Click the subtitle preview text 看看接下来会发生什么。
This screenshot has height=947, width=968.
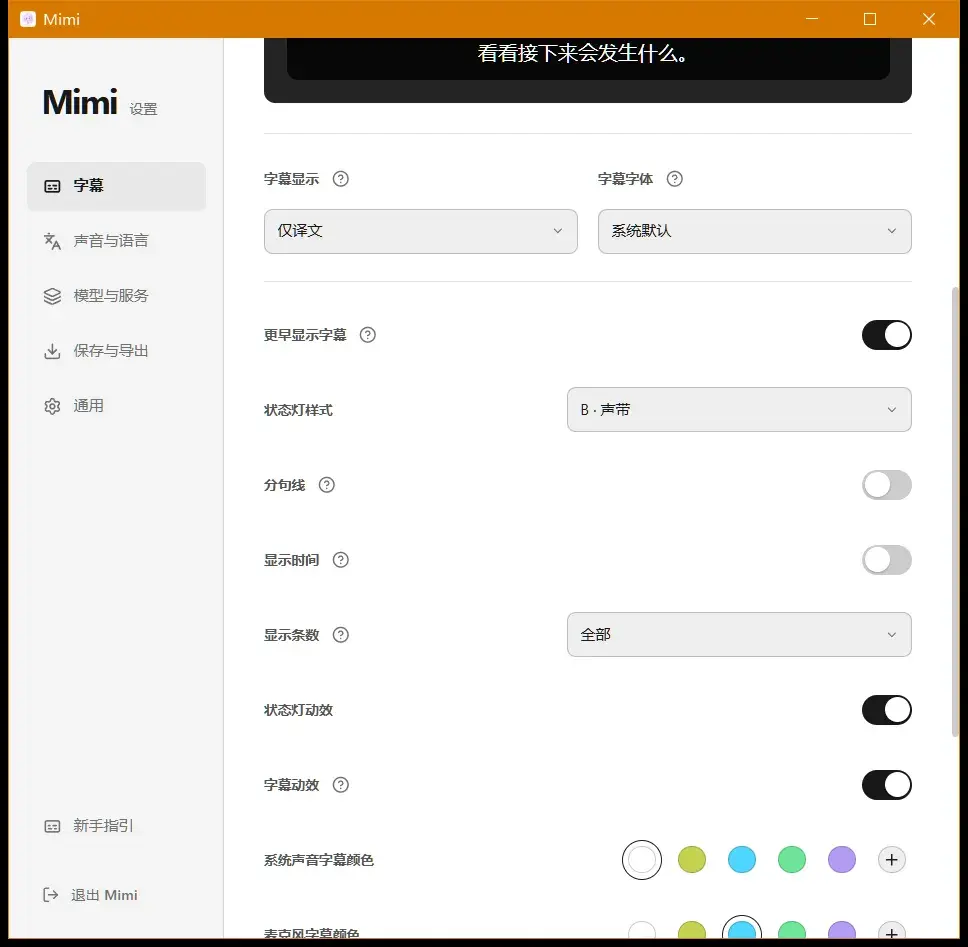pyautogui.click(x=582, y=53)
